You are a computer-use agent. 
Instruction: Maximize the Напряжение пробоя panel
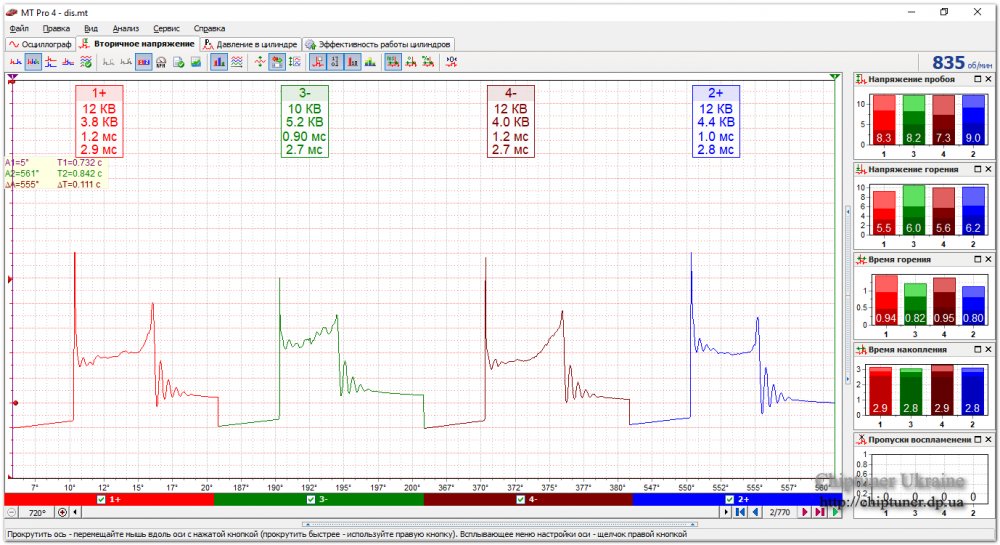coord(978,79)
